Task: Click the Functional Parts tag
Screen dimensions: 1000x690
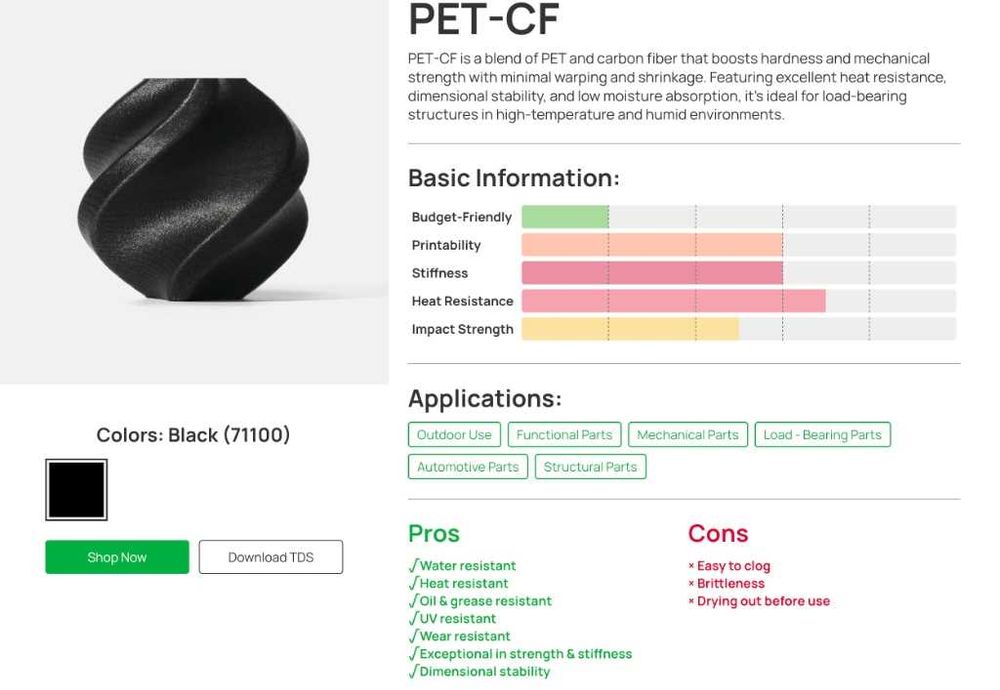Action: (564, 435)
